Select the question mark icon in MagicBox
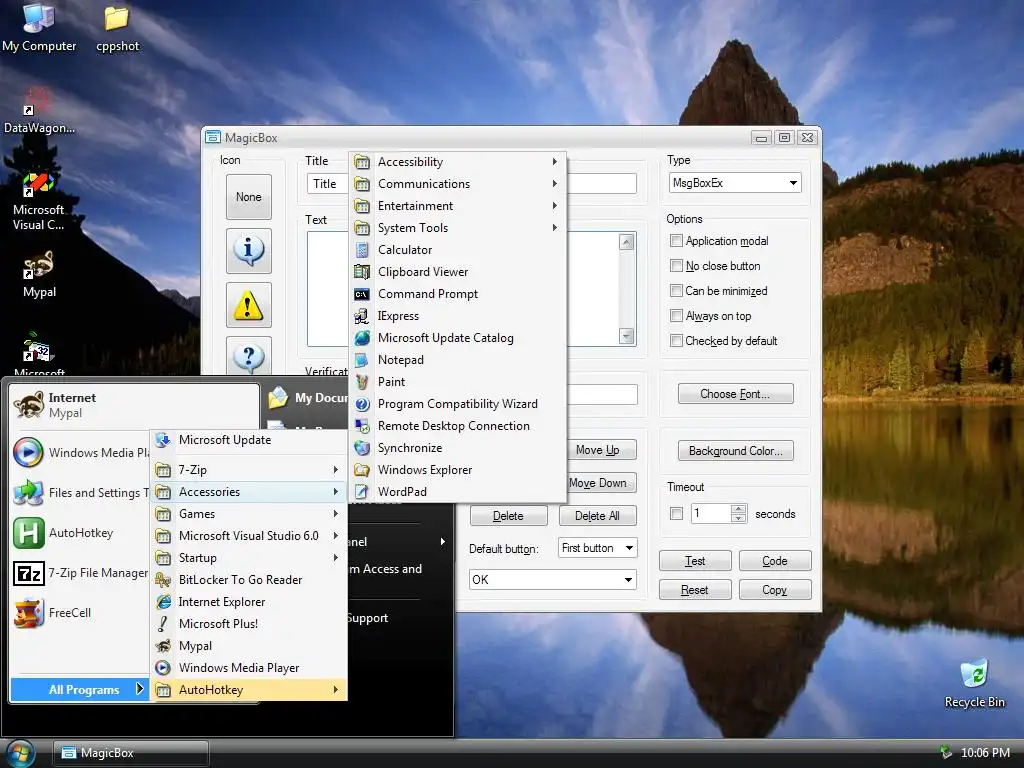This screenshot has height=768, width=1024. 249,356
